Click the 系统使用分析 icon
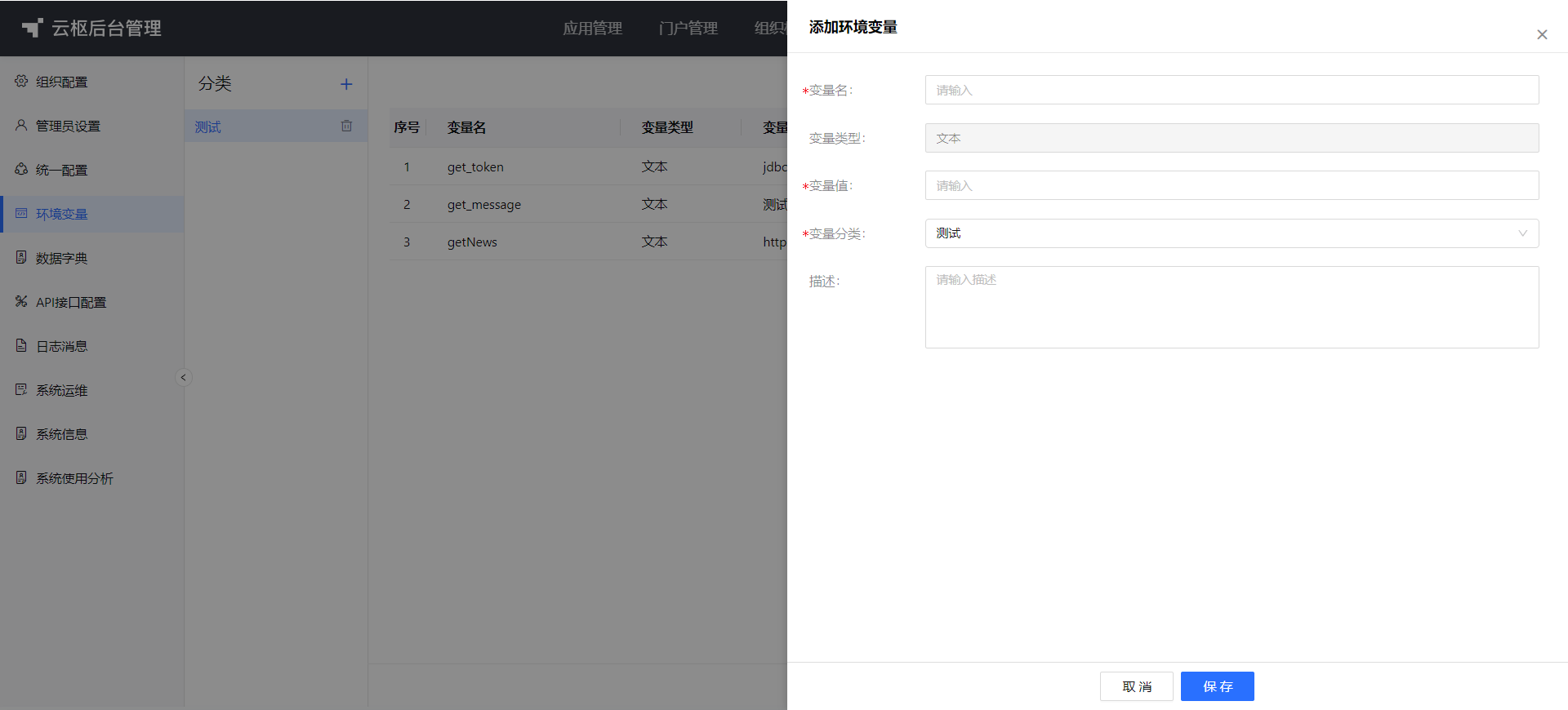This screenshot has width=1568, height=710. 21,477
